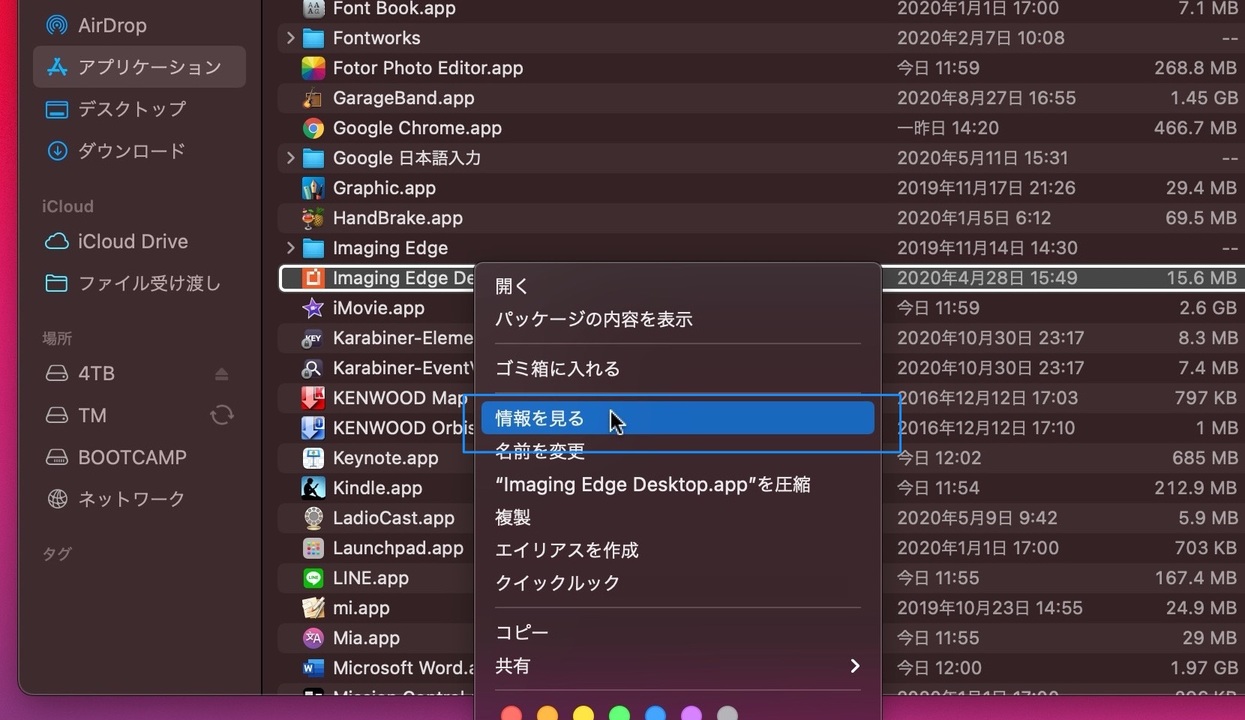Click the Karabiner-EventViewer app icon

point(314,368)
